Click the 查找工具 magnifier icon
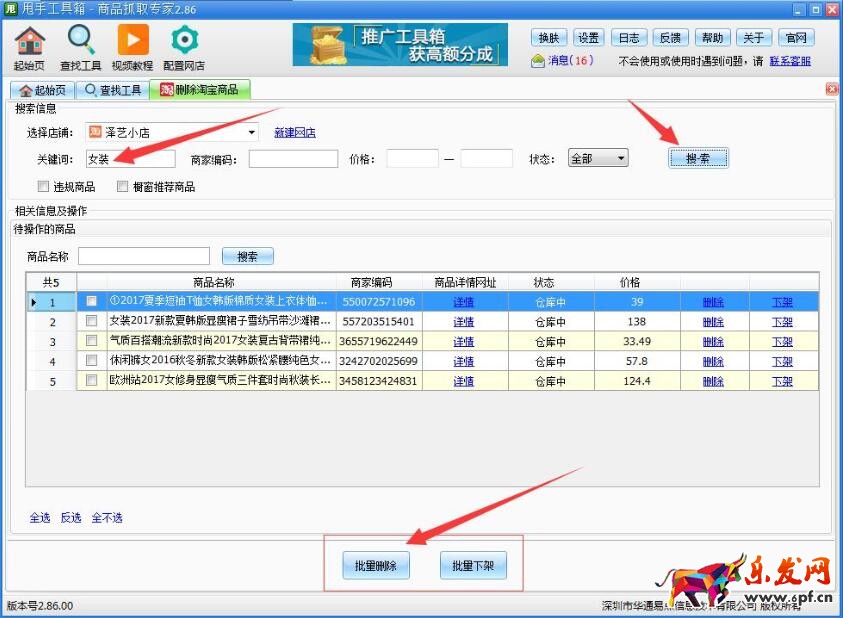This screenshot has height=618, width=843. point(81,41)
